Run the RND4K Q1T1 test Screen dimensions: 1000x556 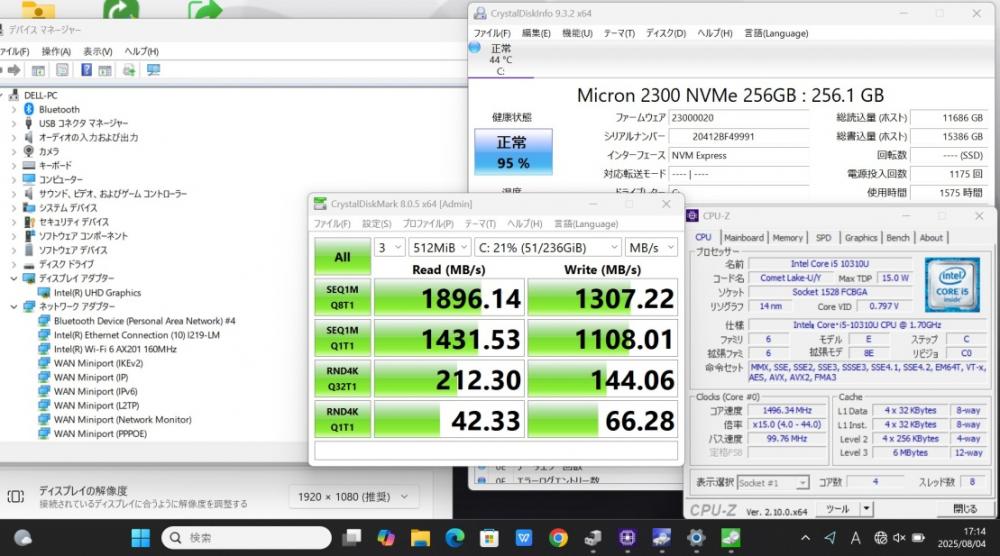[x=342, y=420]
